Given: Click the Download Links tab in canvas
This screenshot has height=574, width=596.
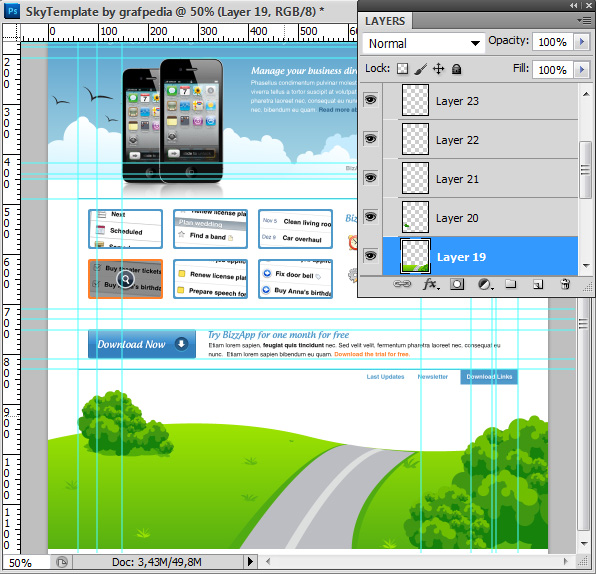Looking at the screenshot, I should (x=489, y=377).
